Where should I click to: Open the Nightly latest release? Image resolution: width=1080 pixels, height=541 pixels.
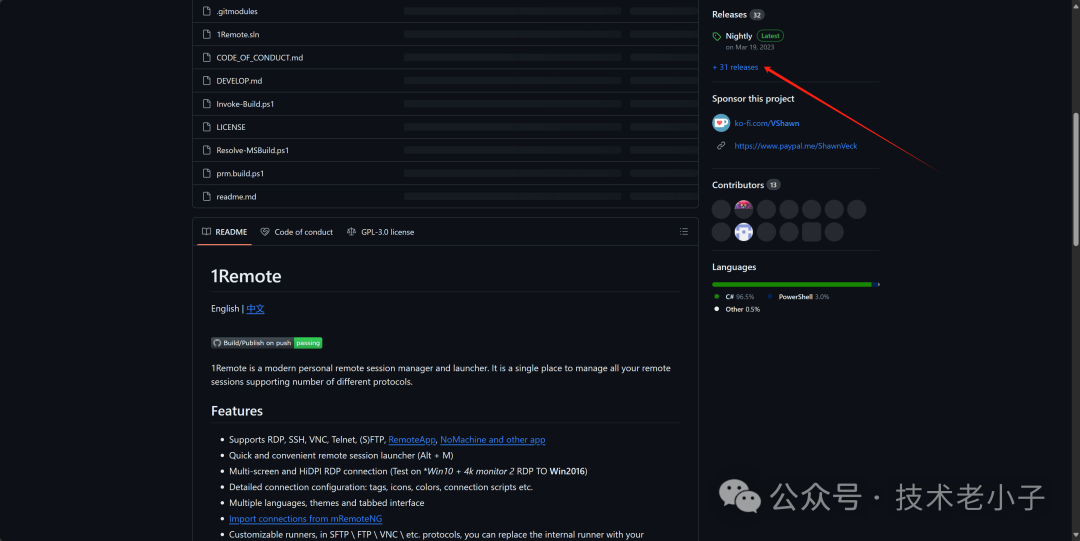[738, 36]
